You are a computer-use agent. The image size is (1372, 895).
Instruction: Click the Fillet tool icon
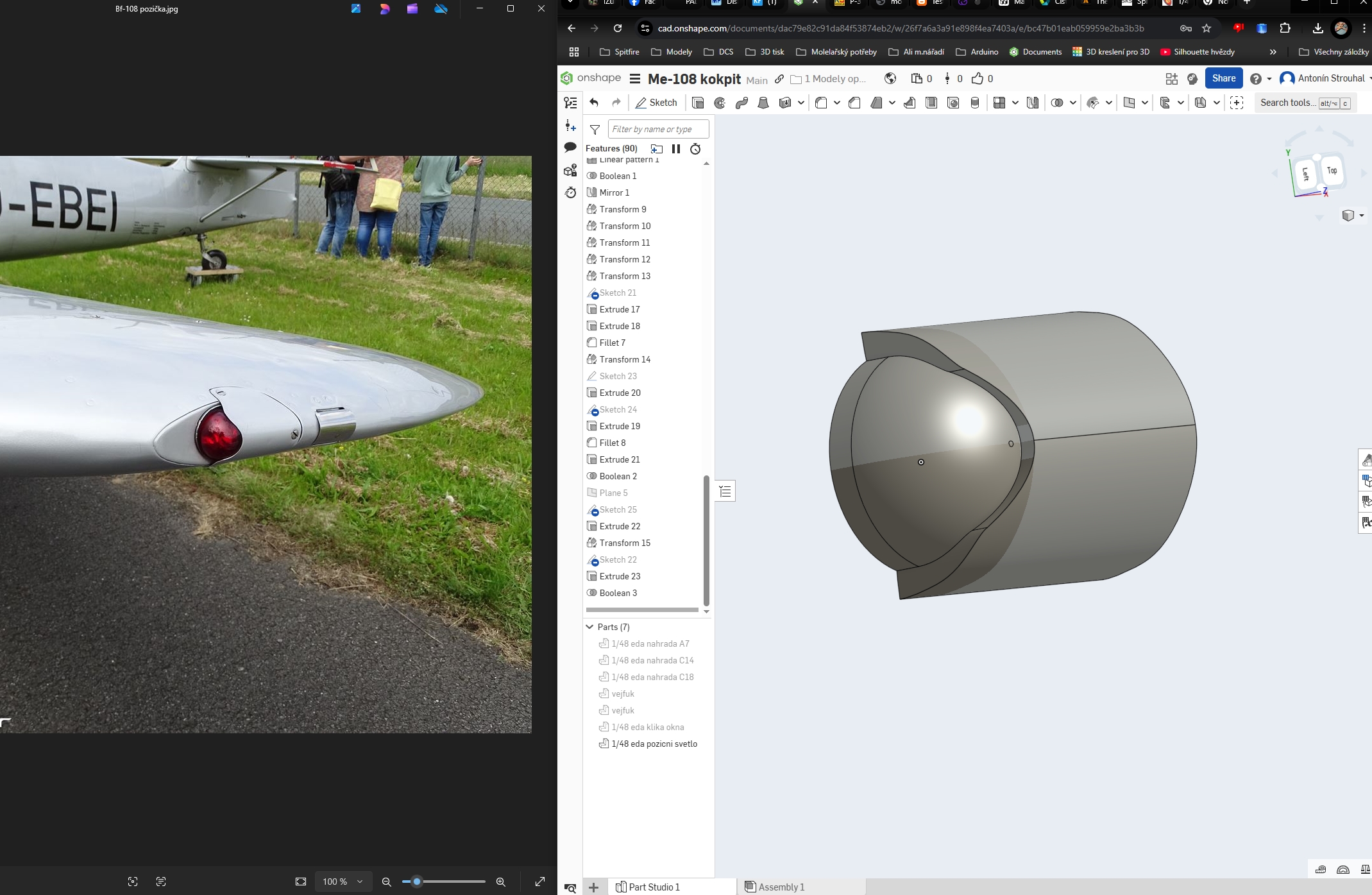coord(821,103)
